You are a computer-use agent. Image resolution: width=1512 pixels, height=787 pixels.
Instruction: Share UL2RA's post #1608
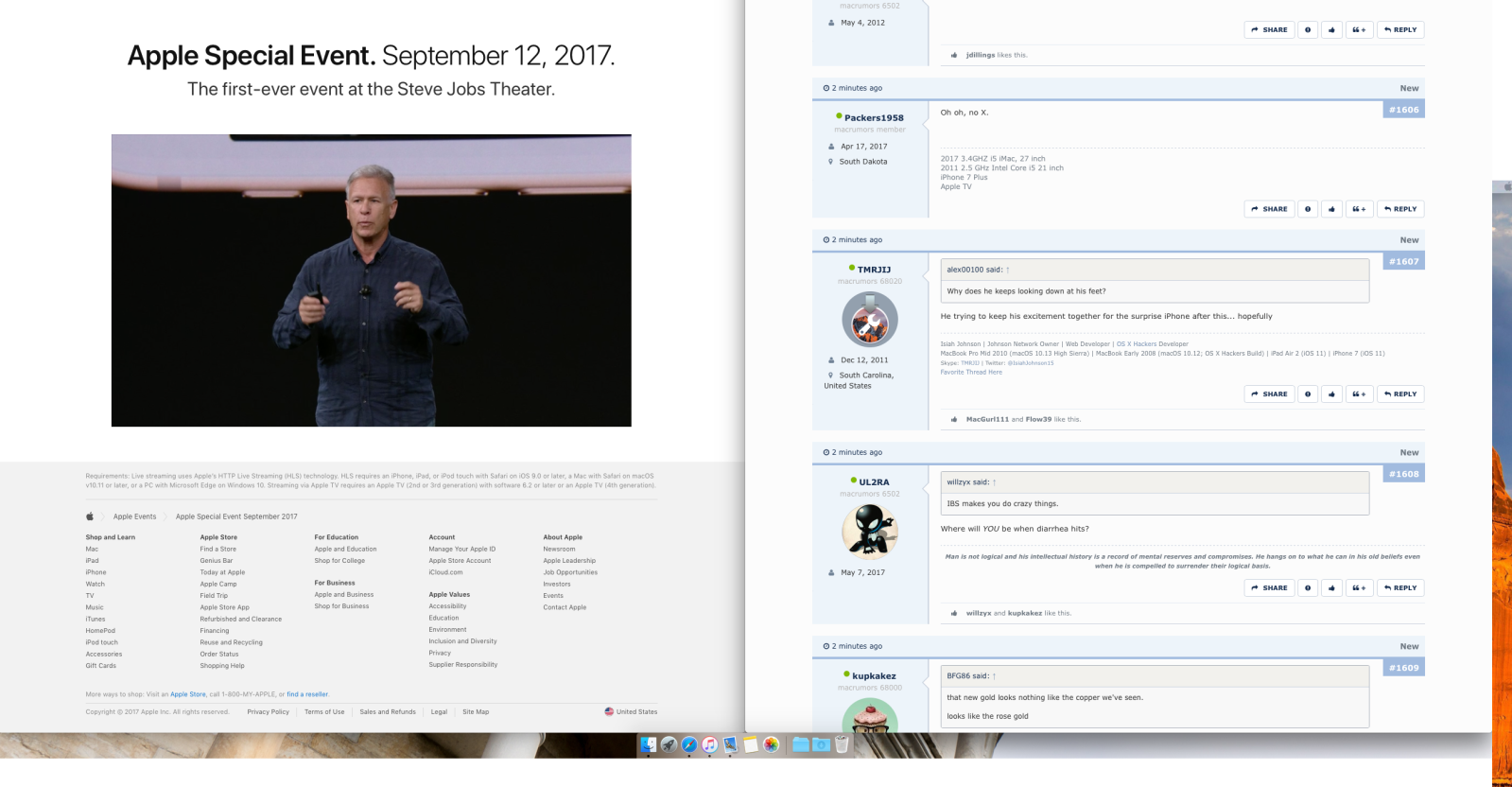pyautogui.click(x=1269, y=587)
